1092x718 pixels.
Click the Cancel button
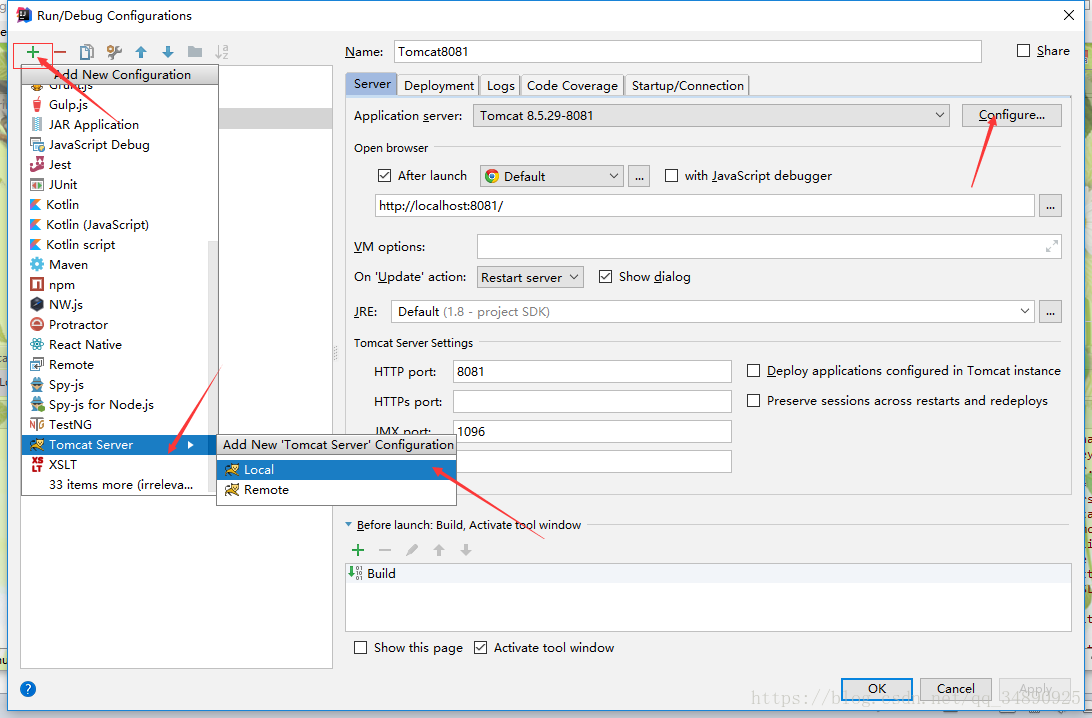click(956, 689)
